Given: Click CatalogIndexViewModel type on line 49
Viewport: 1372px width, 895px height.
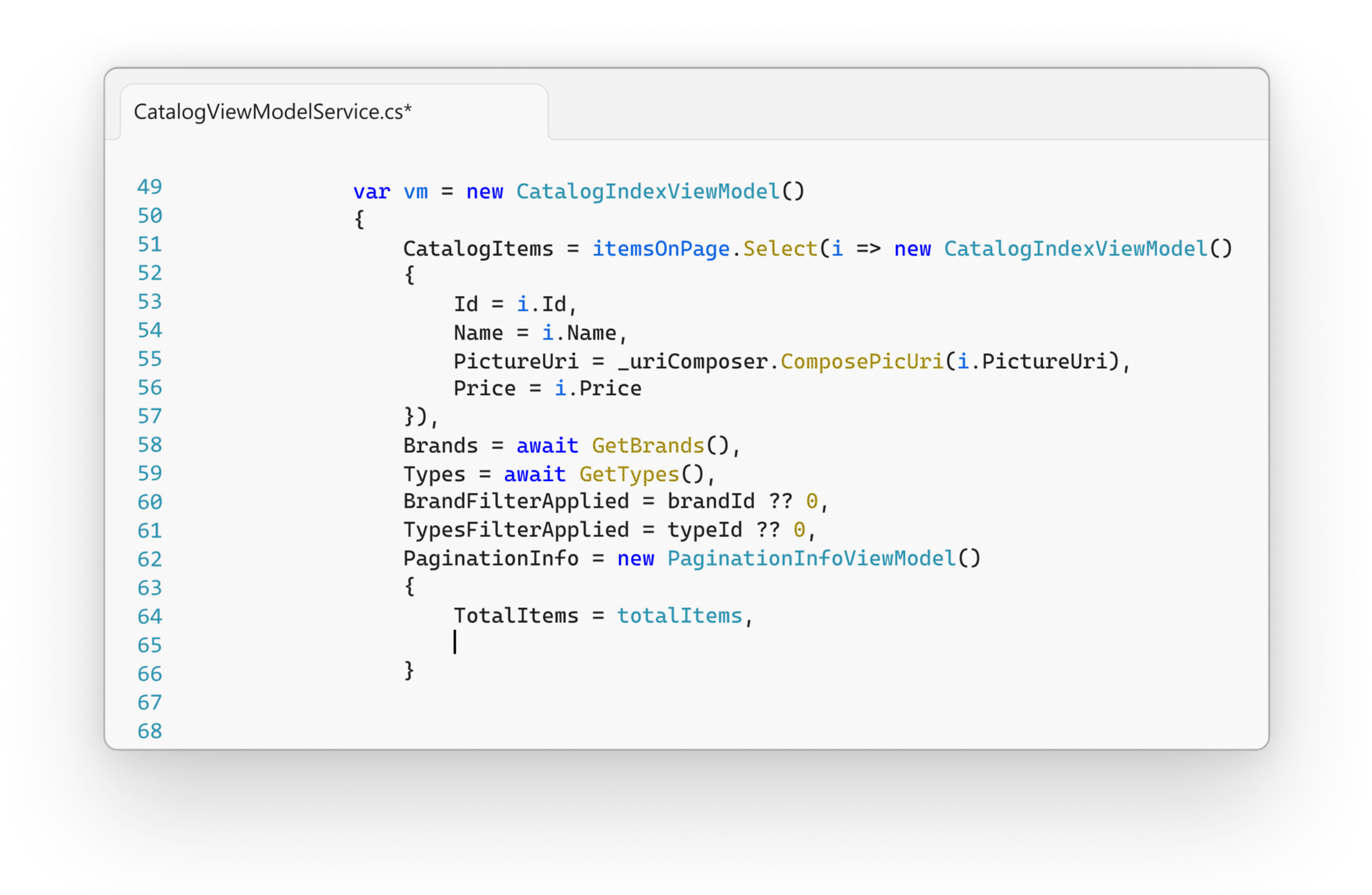Looking at the screenshot, I should 648,192.
